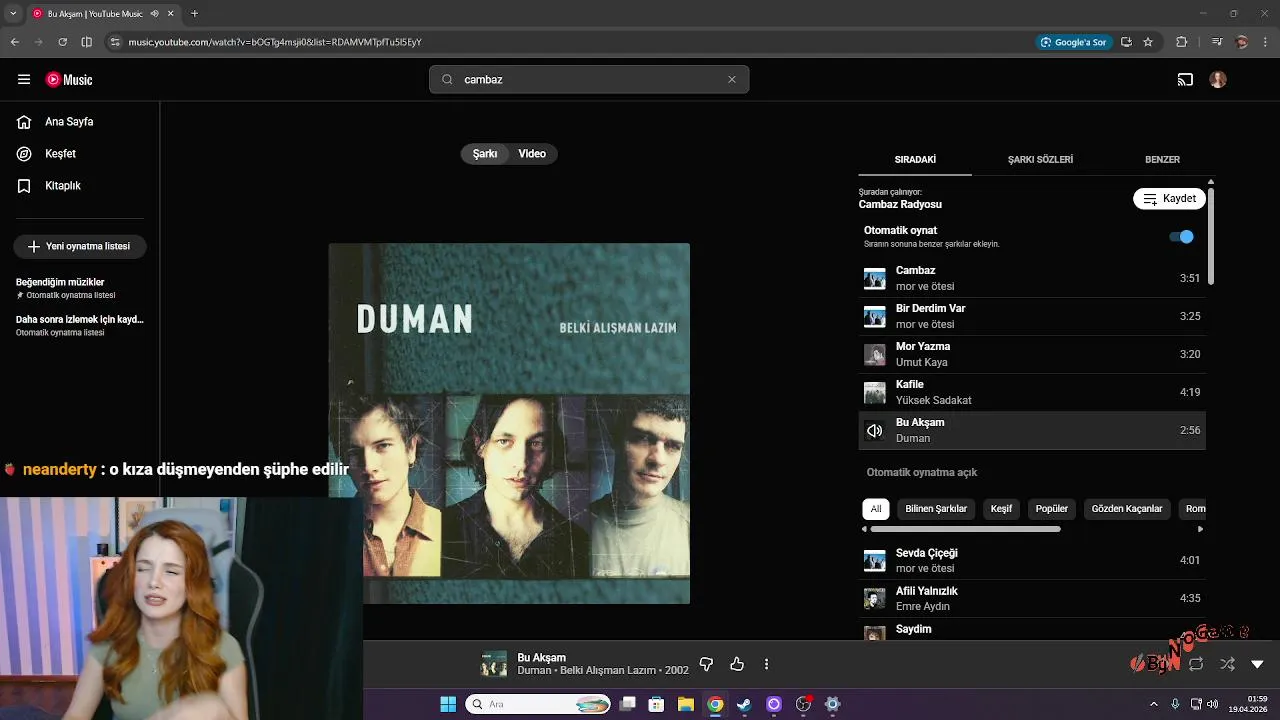The width and height of the screenshot is (1280, 720).
Task: Show hidden system tray icons
Action: point(1153,704)
